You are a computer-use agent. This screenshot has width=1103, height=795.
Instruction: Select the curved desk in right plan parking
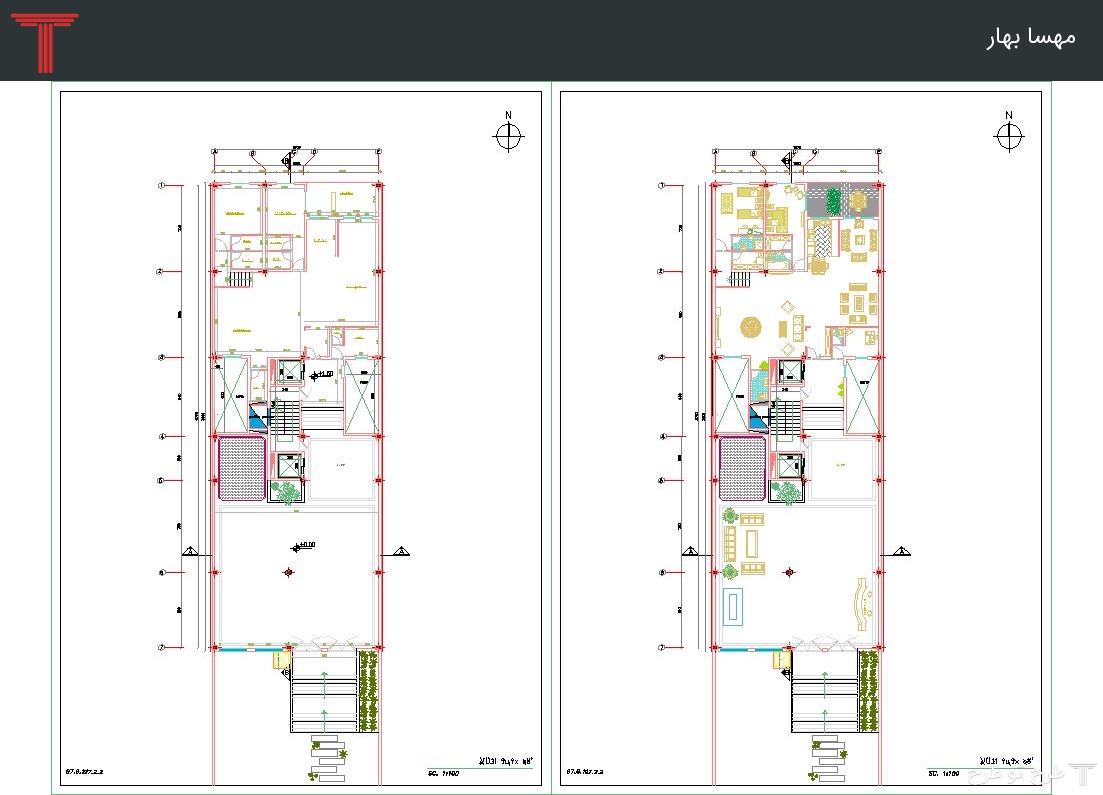[860, 603]
